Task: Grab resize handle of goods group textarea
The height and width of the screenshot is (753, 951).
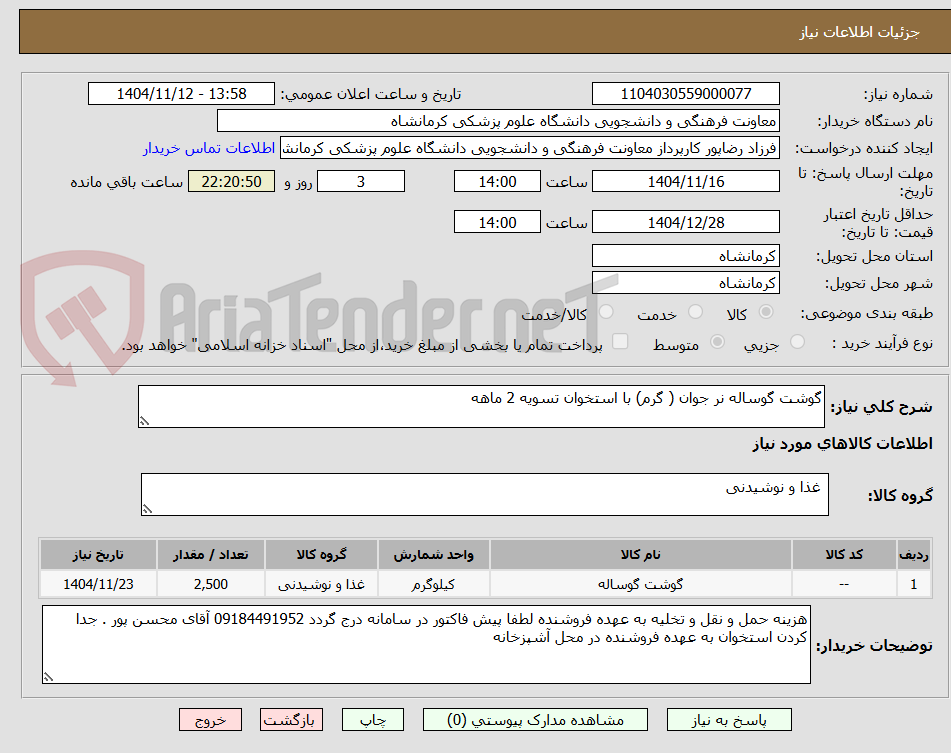Action: pyautogui.click(x=147, y=509)
